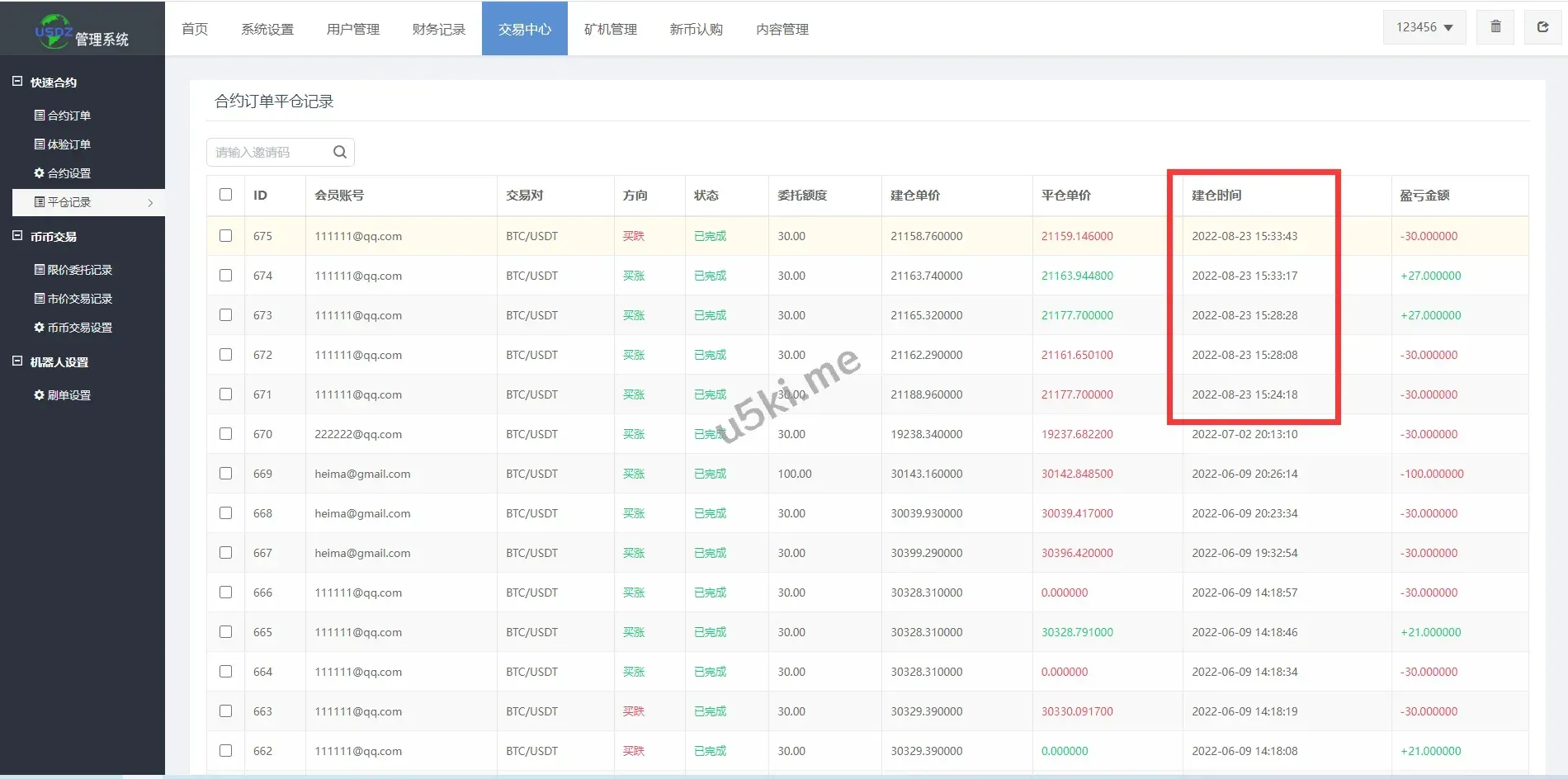This screenshot has width=1568, height=779.
Task: Click the USDZ logo in the header
Action: tap(54, 31)
